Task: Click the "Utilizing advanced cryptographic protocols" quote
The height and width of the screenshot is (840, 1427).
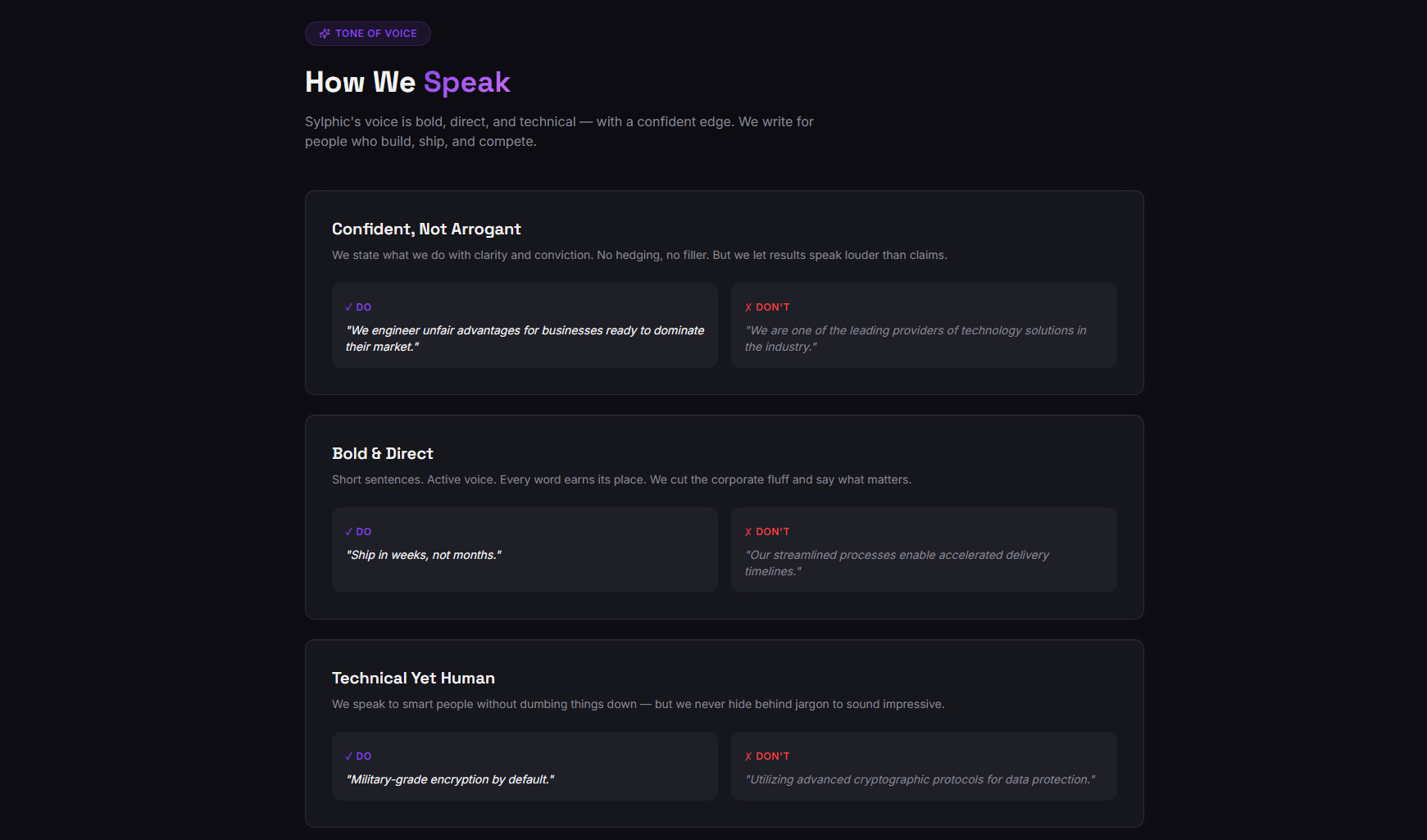Action: point(920,779)
